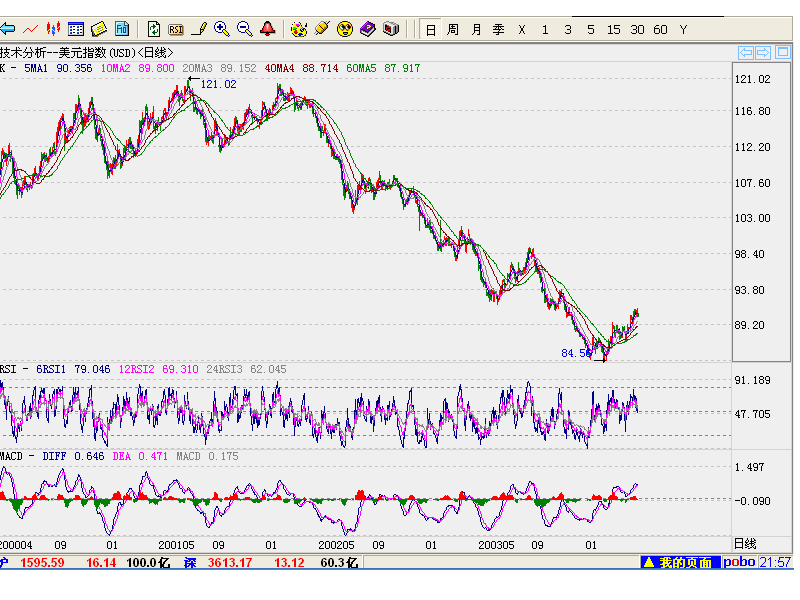Viewport: 800px width, 600px height.
Task: Select the 60 minute period
Action: click(660, 30)
